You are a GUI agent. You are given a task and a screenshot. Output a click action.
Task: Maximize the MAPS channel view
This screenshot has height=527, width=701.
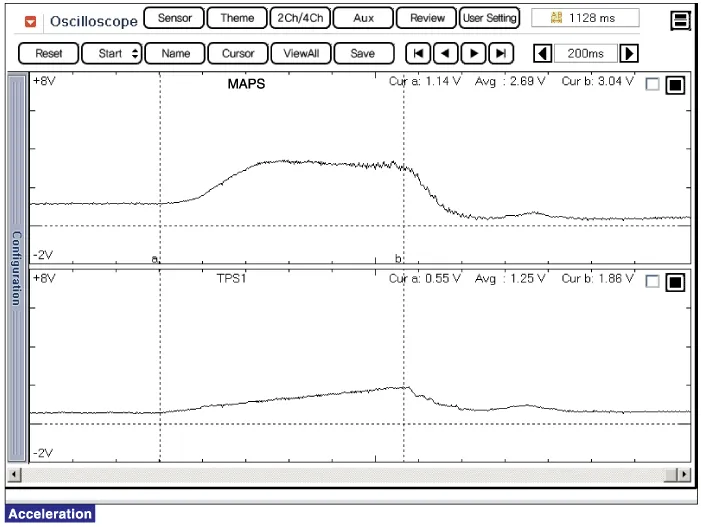pyautogui.click(x=675, y=86)
